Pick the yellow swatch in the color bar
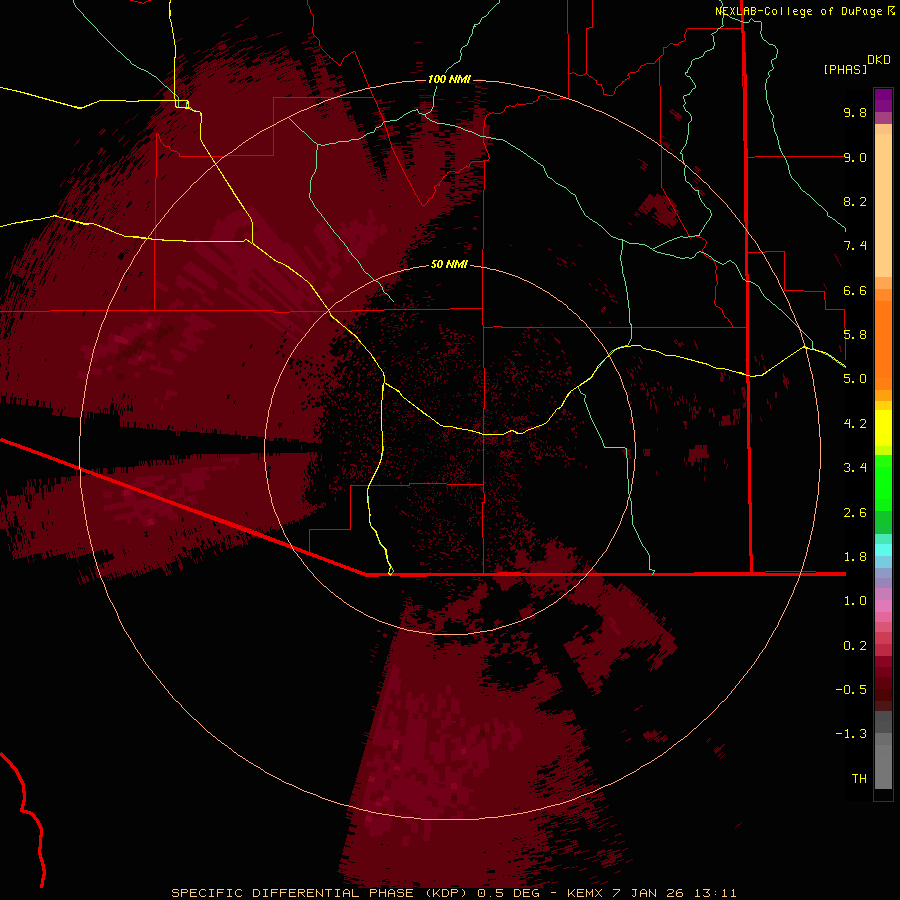The height and width of the screenshot is (900, 900). coord(883,428)
